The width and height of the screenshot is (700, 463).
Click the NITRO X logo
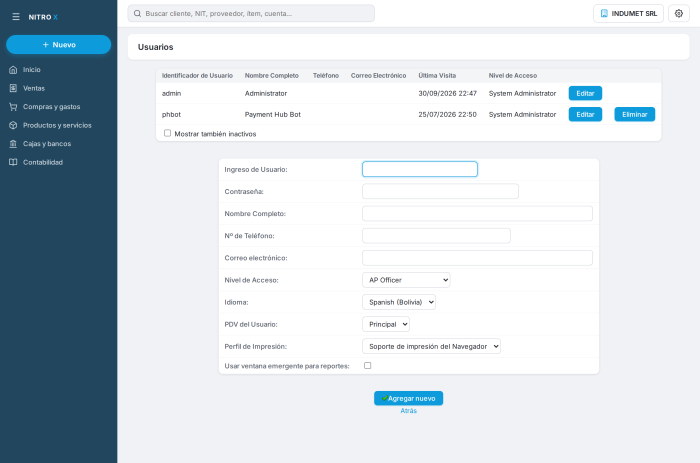(43, 17)
